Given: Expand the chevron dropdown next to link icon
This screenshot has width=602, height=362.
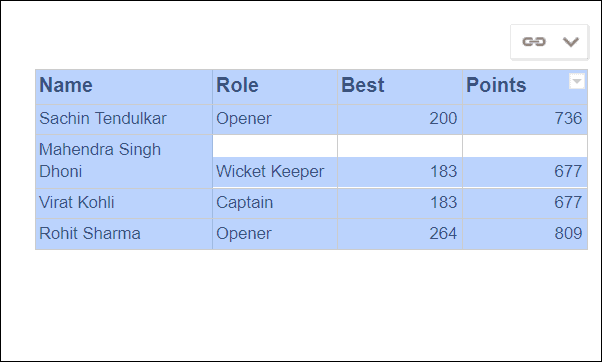Looking at the screenshot, I should click(x=571, y=41).
